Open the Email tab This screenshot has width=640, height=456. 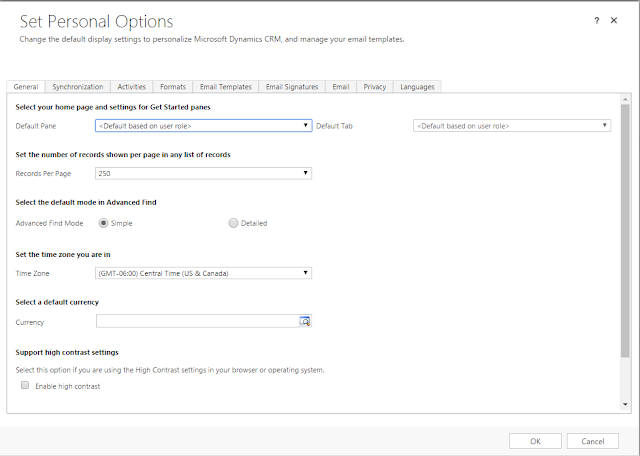[341, 87]
